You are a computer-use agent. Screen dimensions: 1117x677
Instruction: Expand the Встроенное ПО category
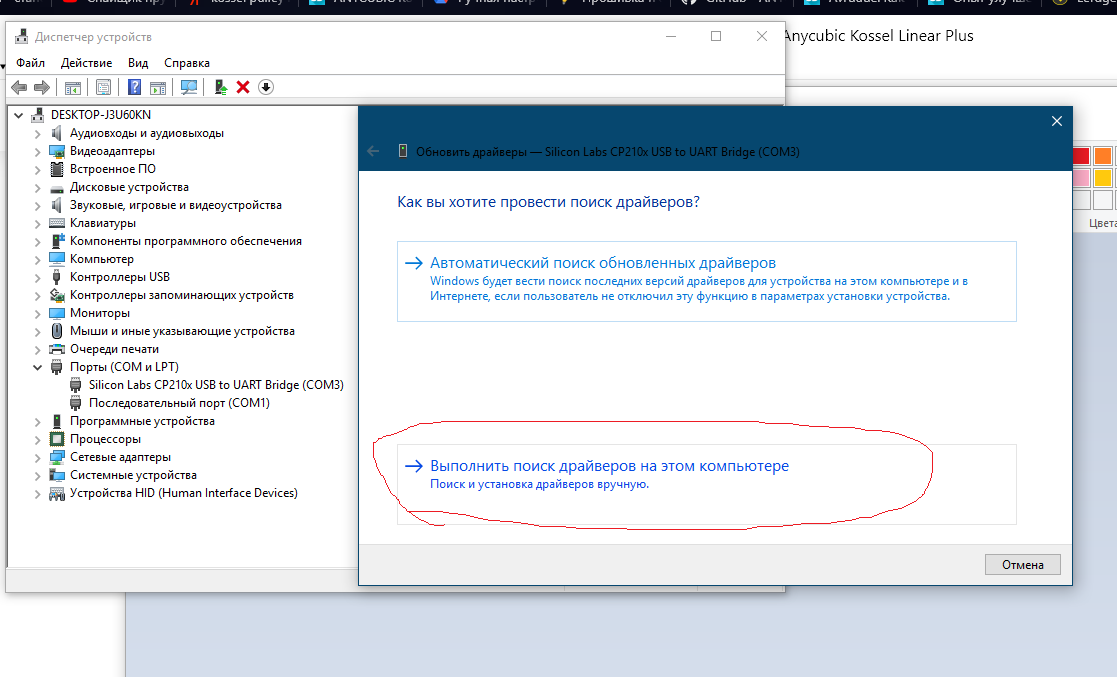click(37, 169)
